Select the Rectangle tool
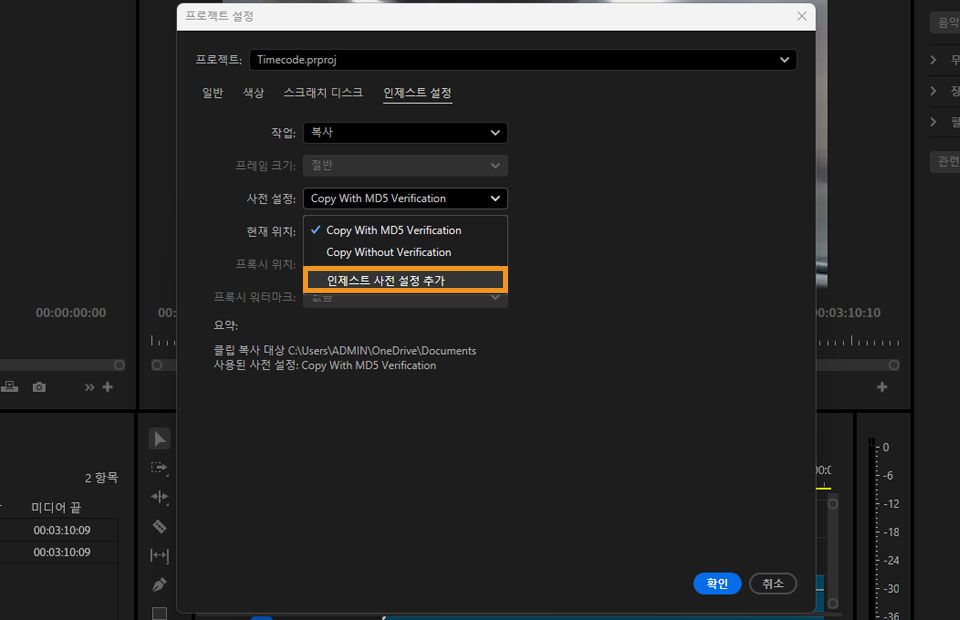This screenshot has width=960, height=620. pos(159,613)
